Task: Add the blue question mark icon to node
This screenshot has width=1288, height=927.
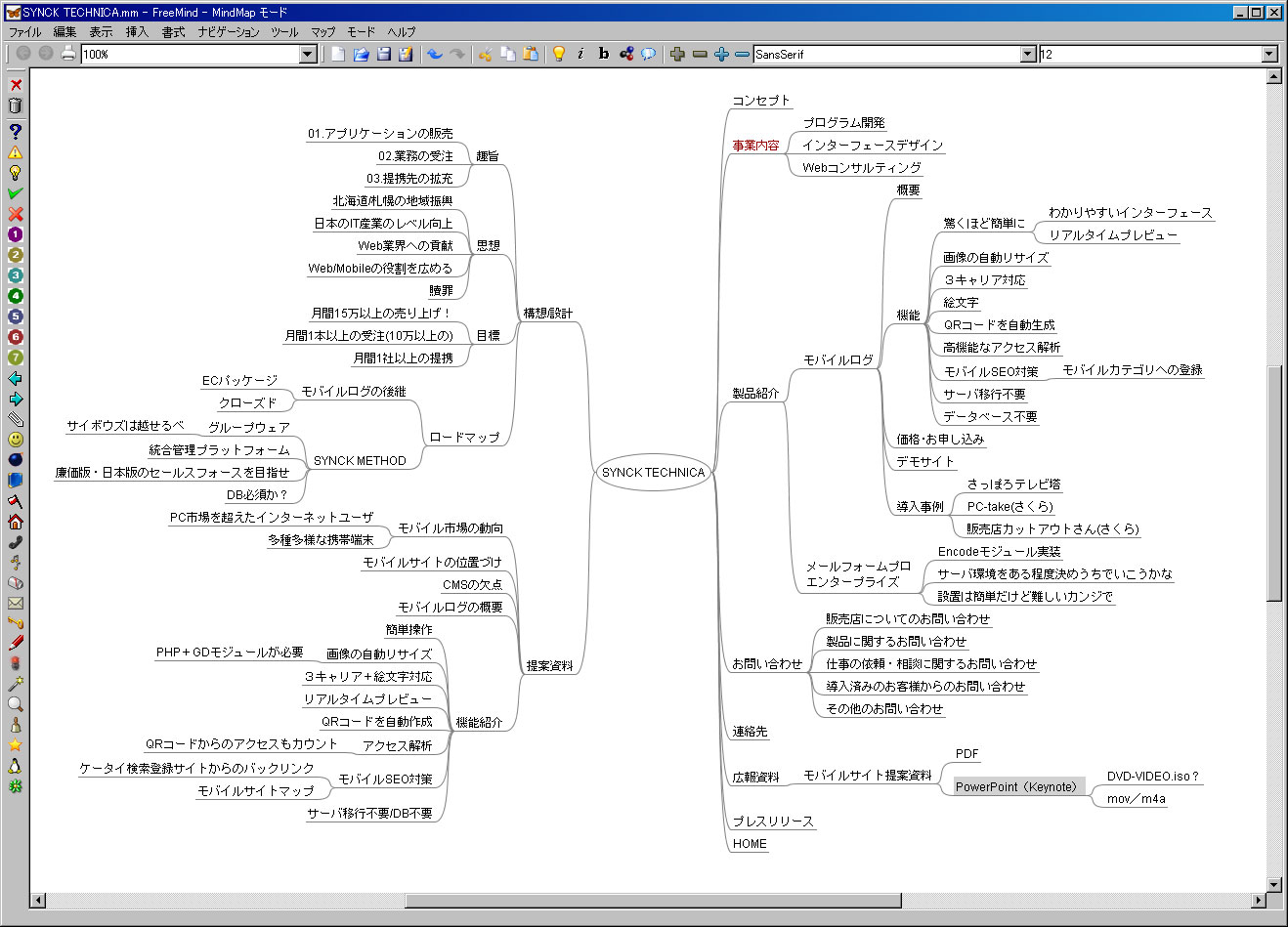Action: coord(16,131)
